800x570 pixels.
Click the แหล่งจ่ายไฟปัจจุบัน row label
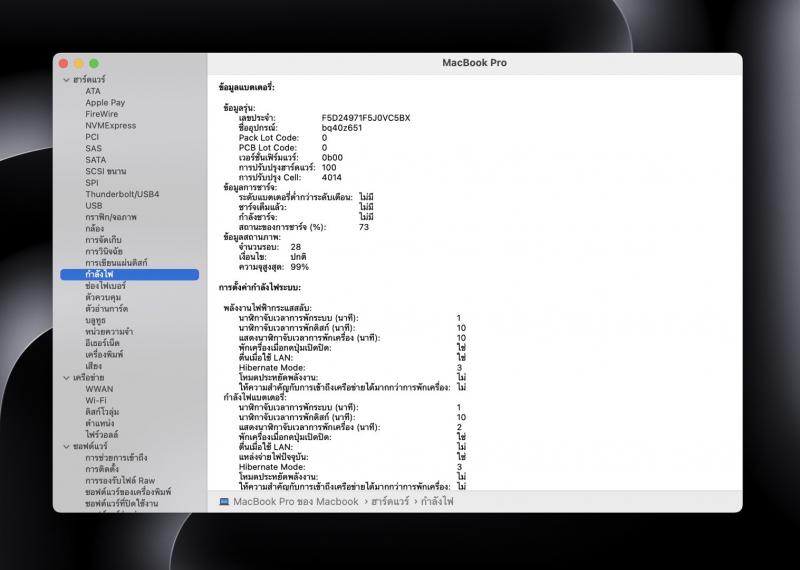coord(273,457)
